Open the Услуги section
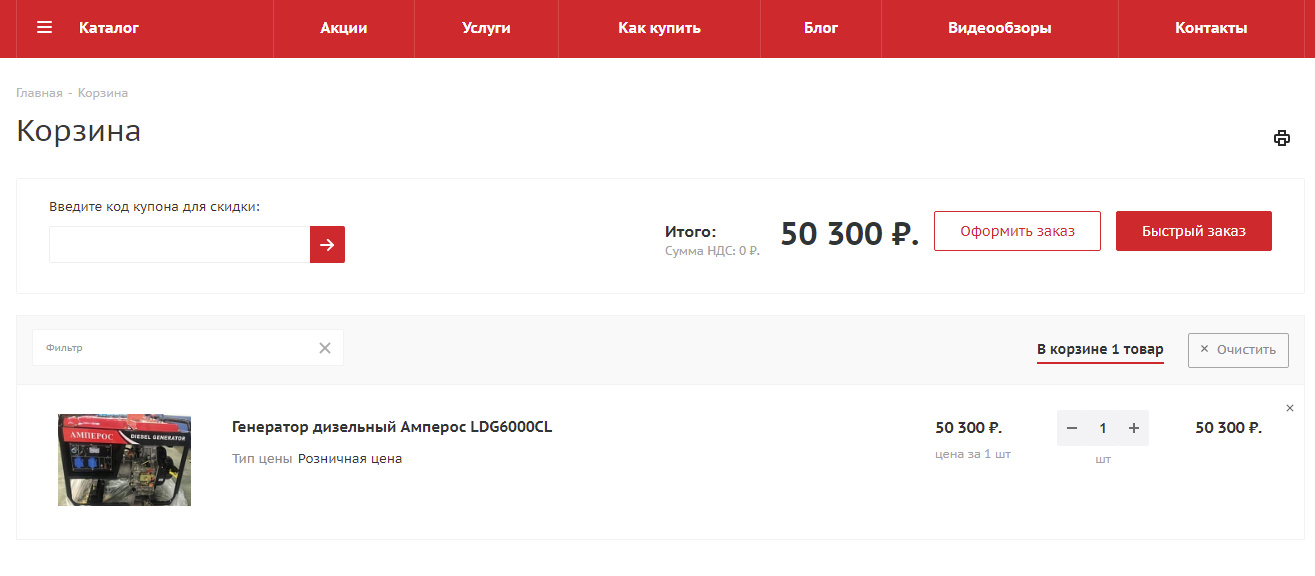1315x576 pixels. tap(487, 28)
